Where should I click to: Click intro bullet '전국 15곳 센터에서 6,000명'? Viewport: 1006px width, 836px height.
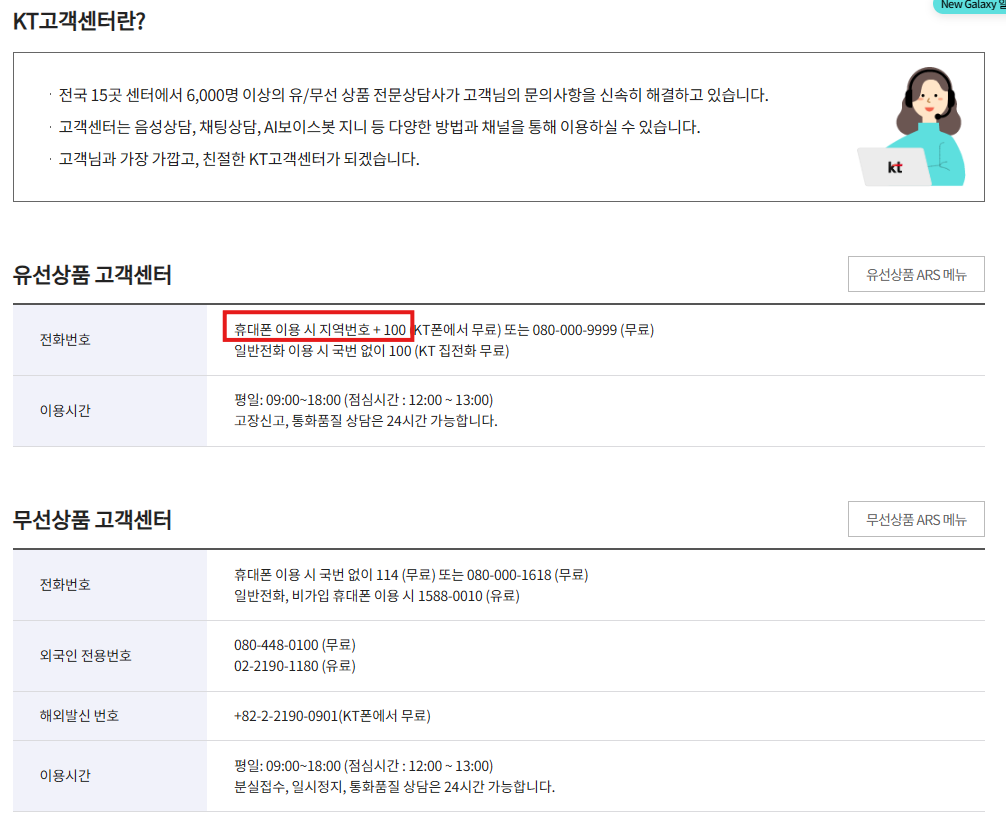pyautogui.click(x=413, y=95)
